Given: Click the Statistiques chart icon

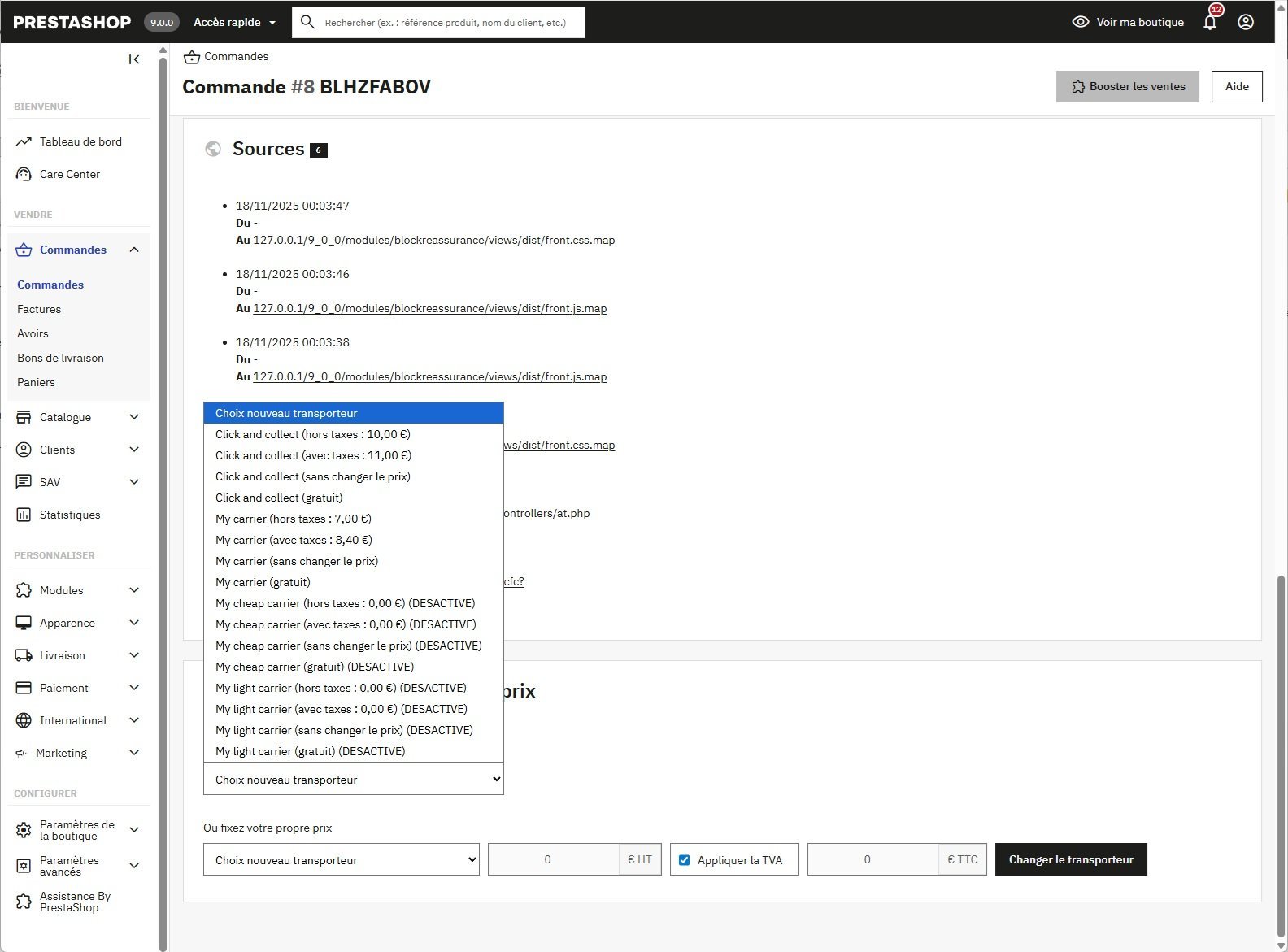Looking at the screenshot, I should (x=24, y=515).
